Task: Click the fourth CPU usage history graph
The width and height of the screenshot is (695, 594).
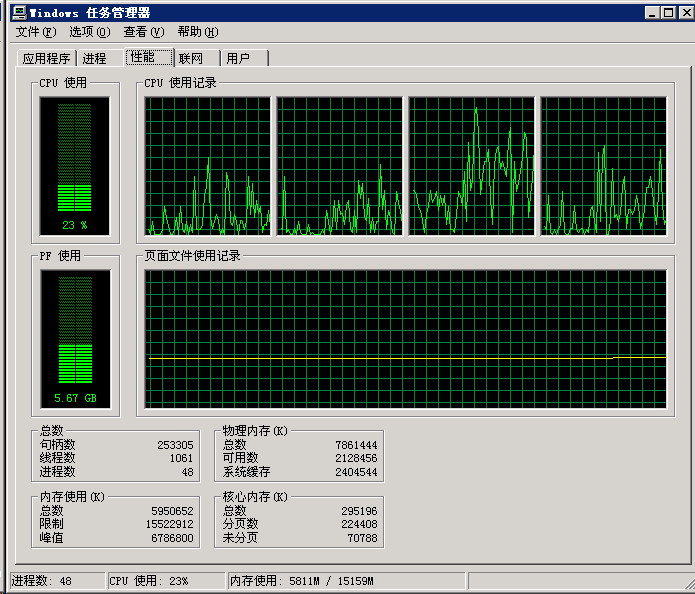Action: coord(604,166)
